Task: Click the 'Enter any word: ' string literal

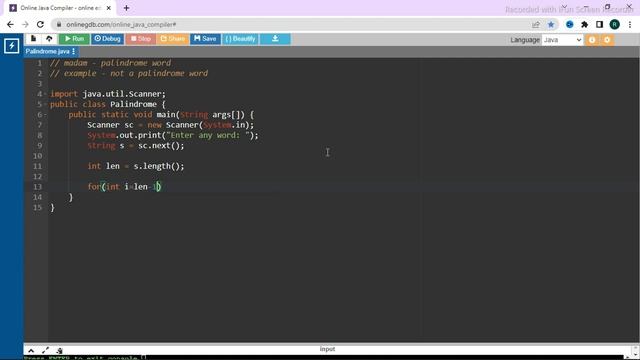Action: [x=208, y=135]
